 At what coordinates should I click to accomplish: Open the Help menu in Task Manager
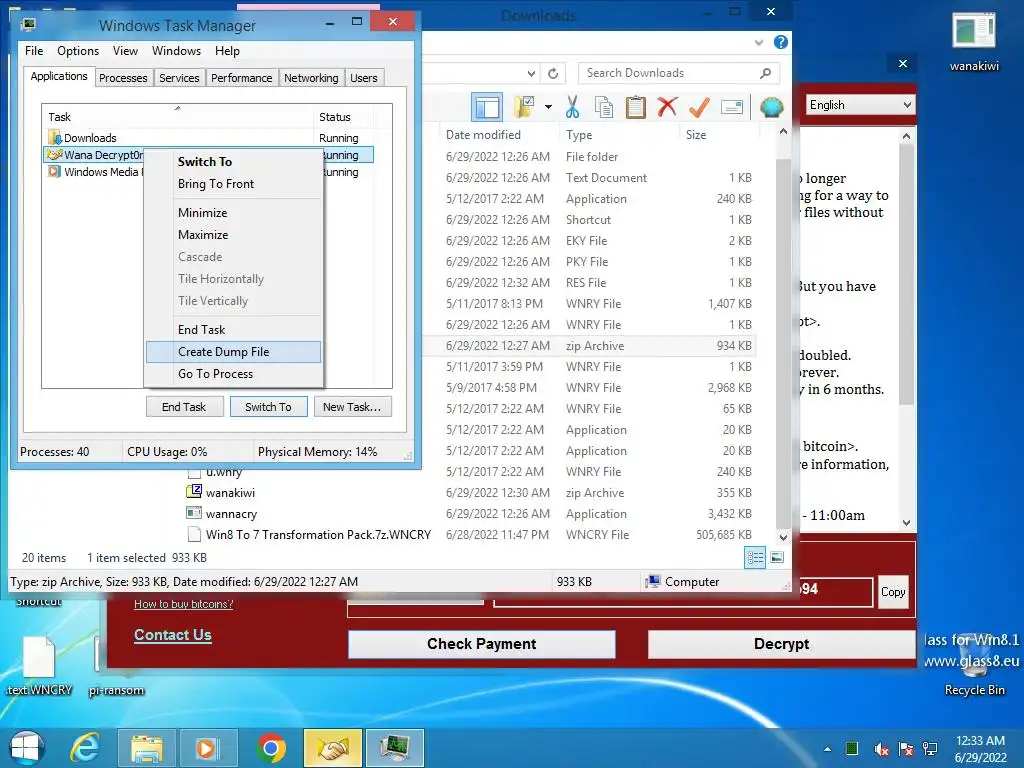click(227, 51)
